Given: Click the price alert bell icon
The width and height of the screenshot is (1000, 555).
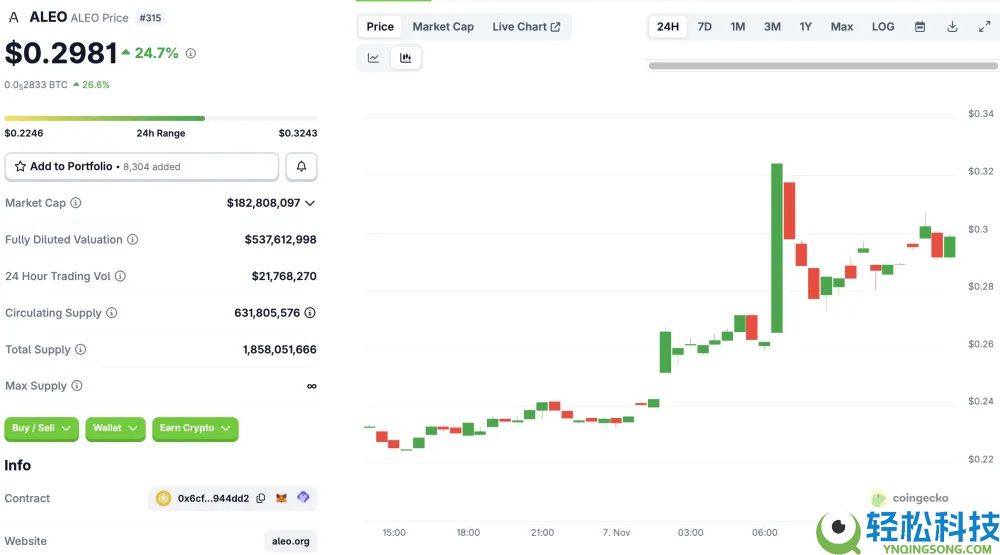Looking at the screenshot, I should [x=301, y=166].
